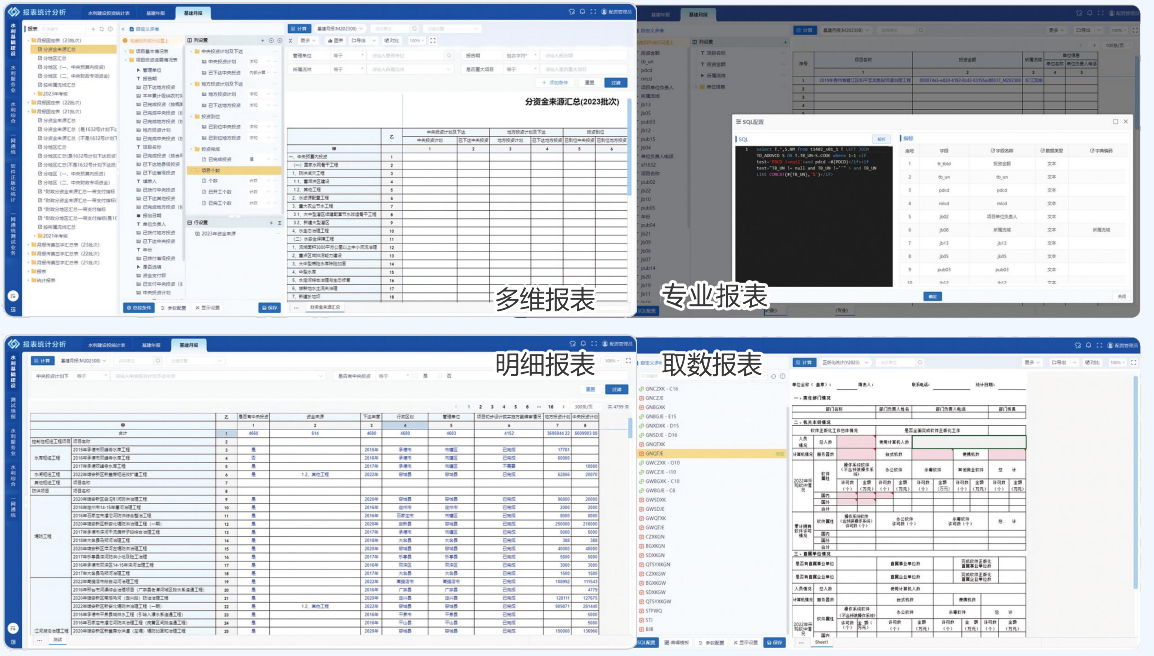Viewport: 1154px width, 656px height.
Task: Click the blue 计算 button in top-left toolbar
Action: point(299,29)
